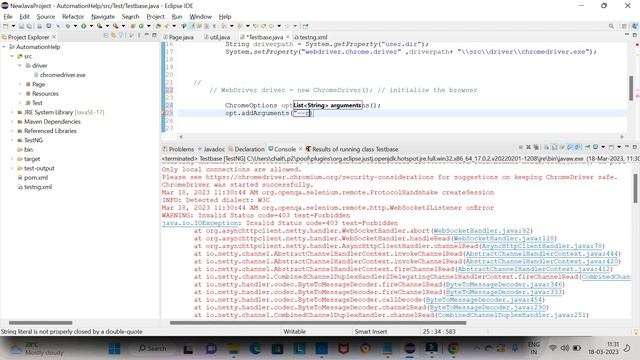
Task: Open the Problems tab
Action: click(178, 149)
